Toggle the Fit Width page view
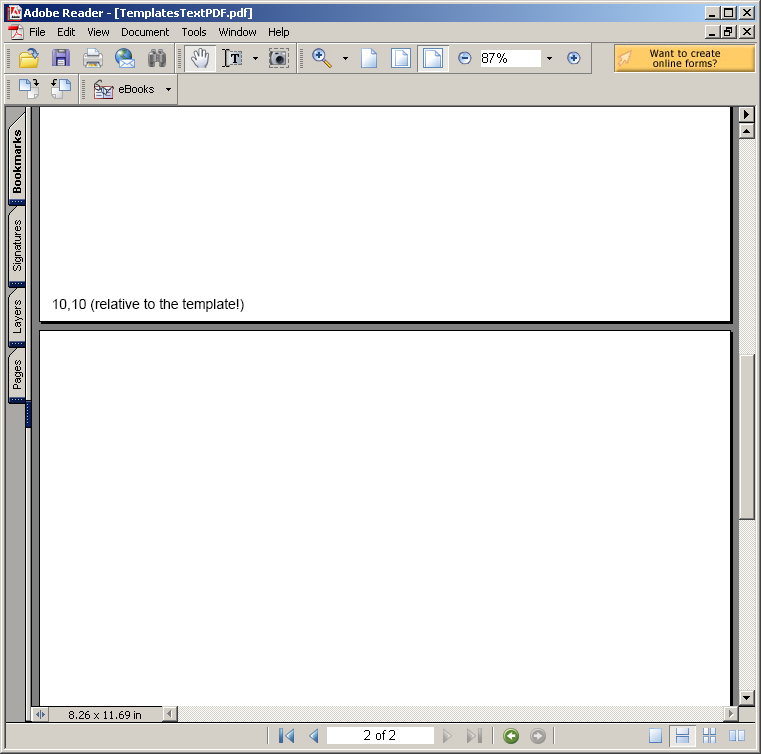This screenshot has width=761, height=754. (x=433, y=58)
